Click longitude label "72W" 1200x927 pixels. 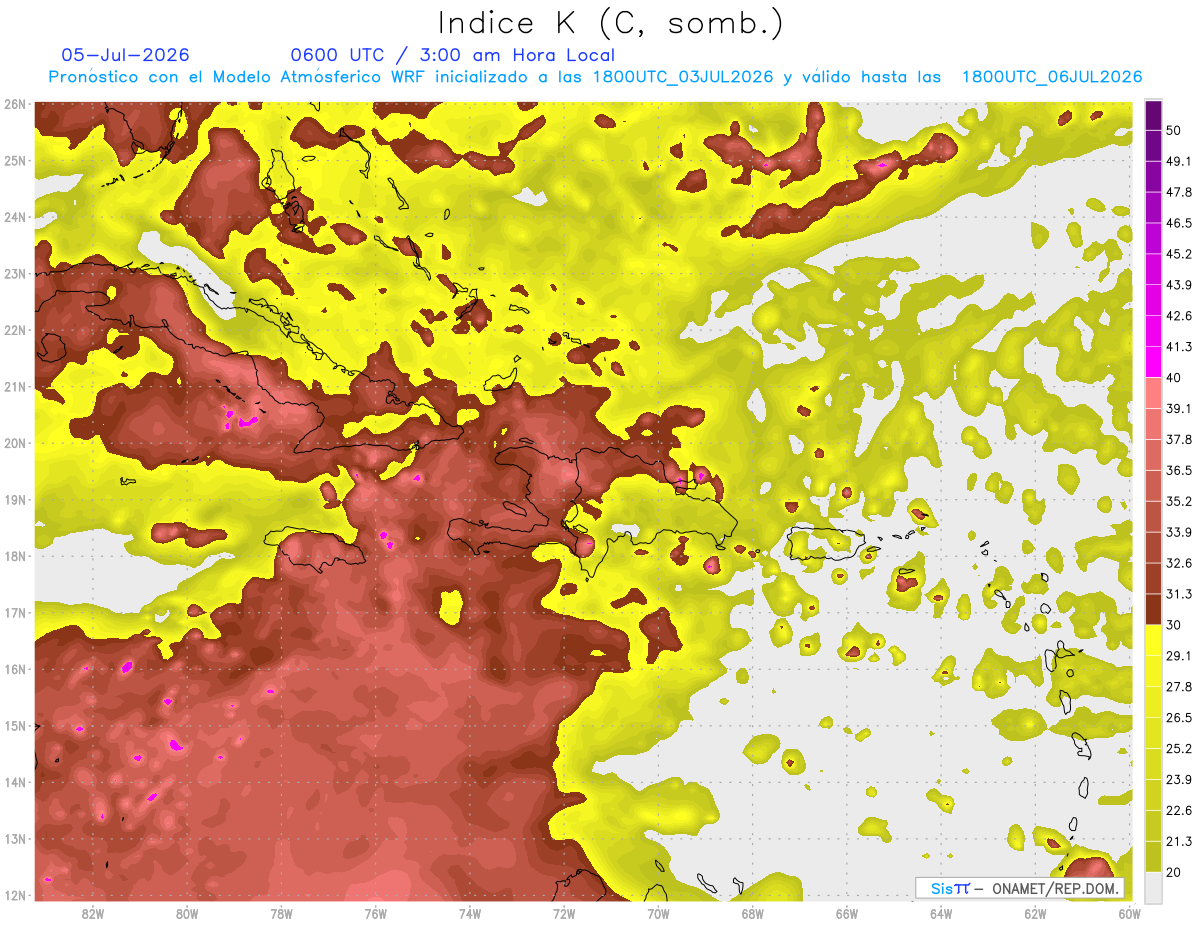pyautogui.click(x=564, y=914)
